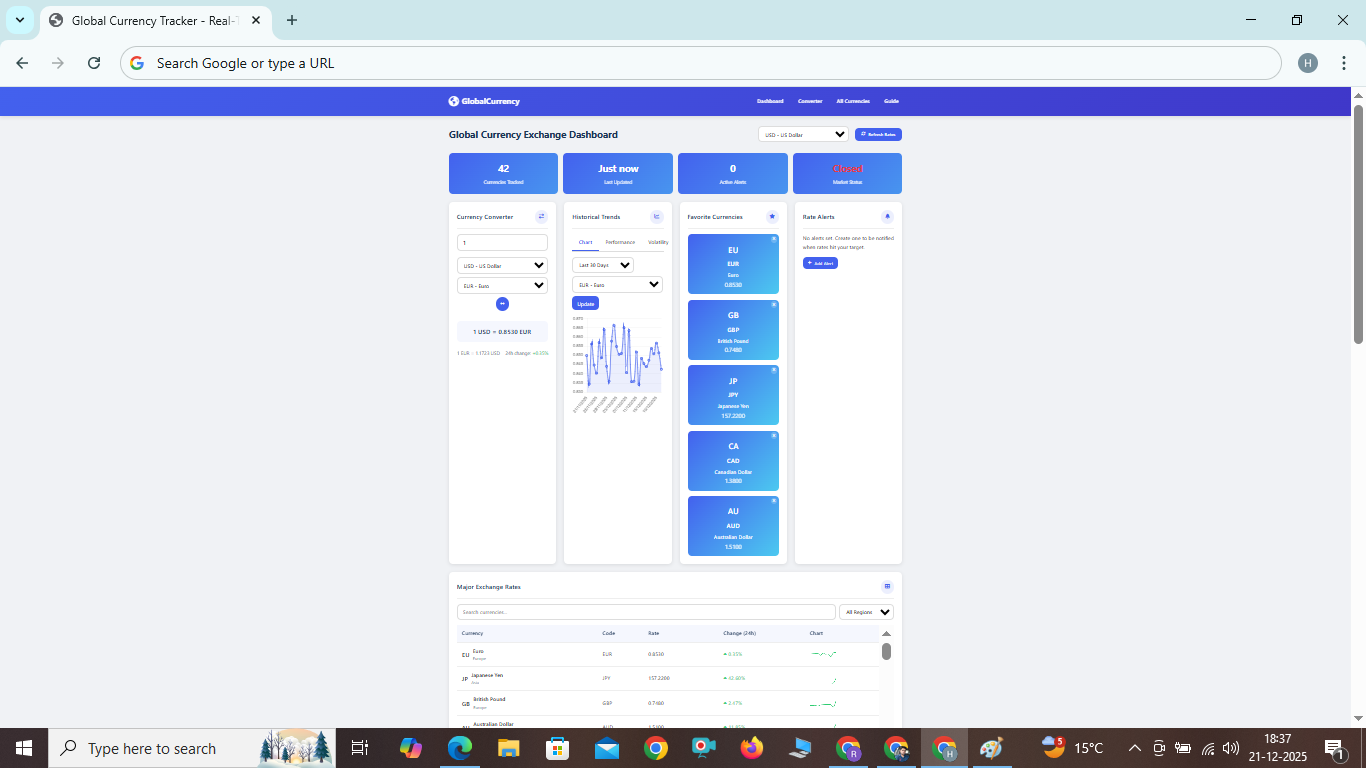
Task: Click the swap icon on Currency Converter panel
Action: 541,216
